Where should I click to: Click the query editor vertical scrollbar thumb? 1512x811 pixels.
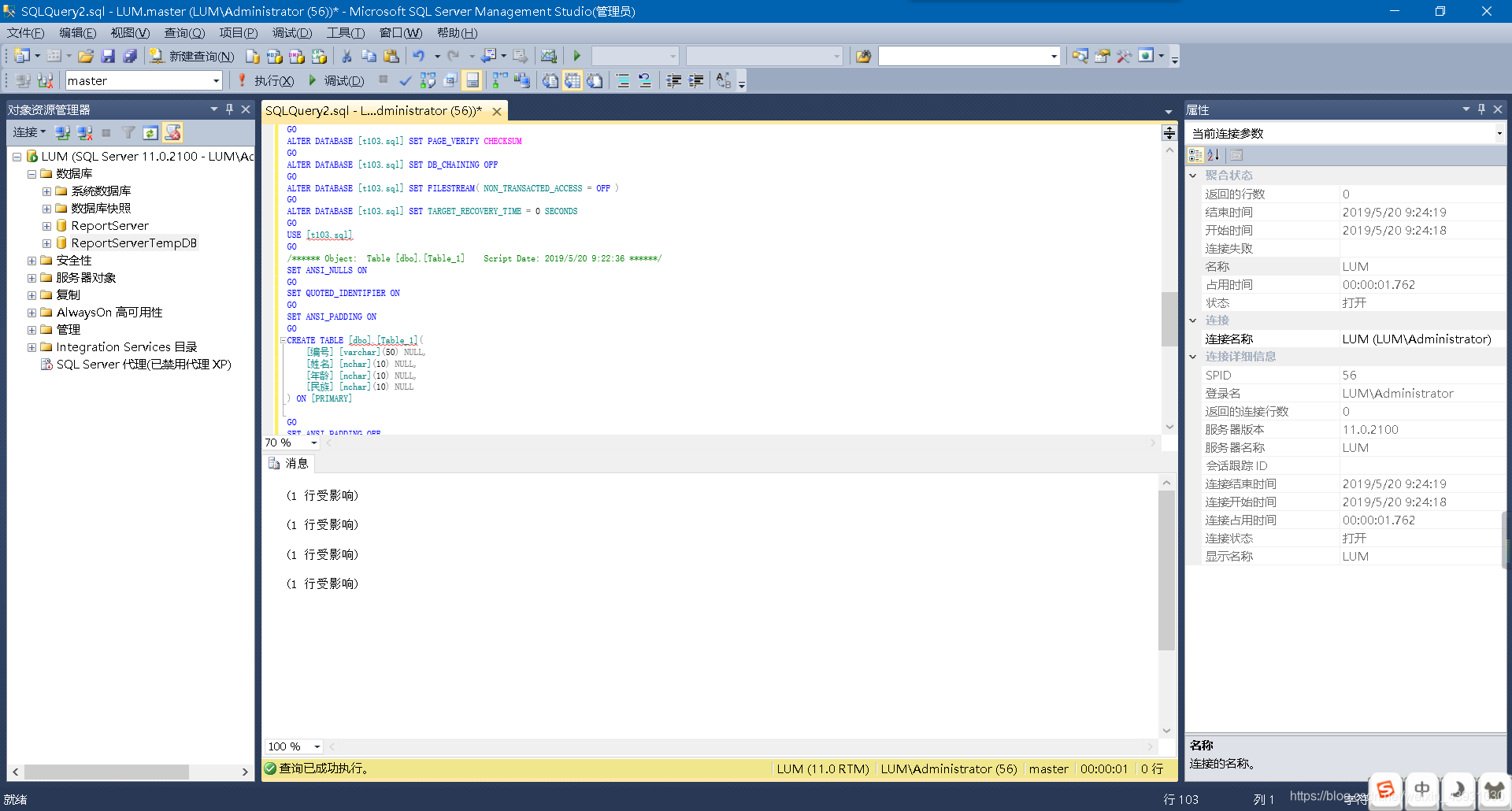coord(1169,319)
